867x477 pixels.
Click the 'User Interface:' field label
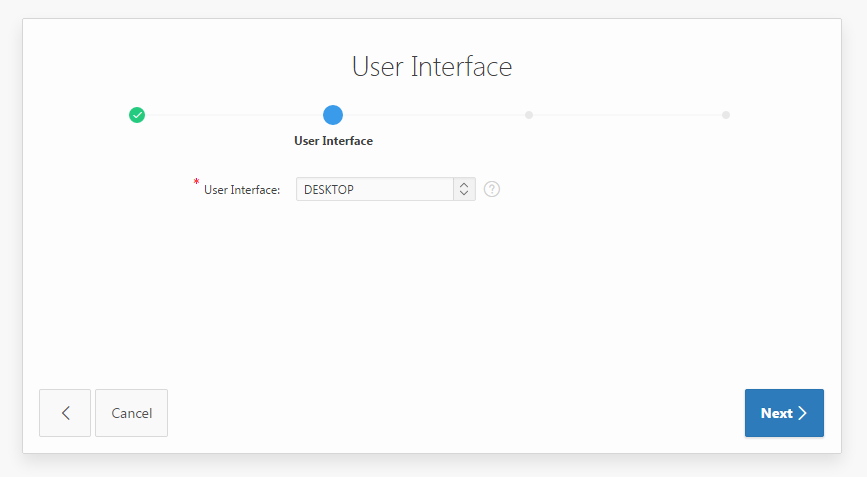242,189
